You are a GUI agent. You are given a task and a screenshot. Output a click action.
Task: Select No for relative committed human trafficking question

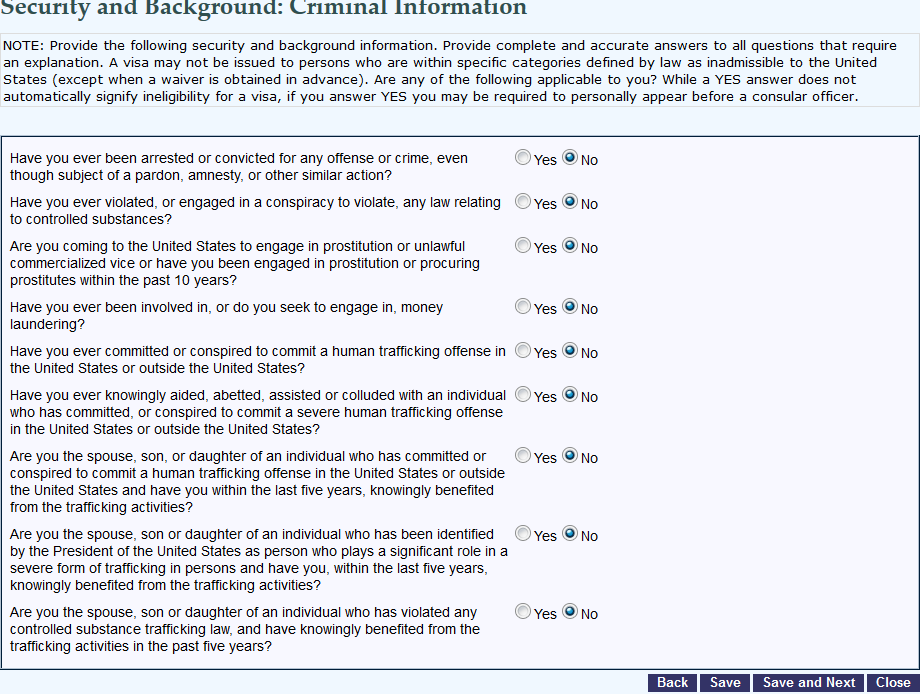[x=570, y=456]
